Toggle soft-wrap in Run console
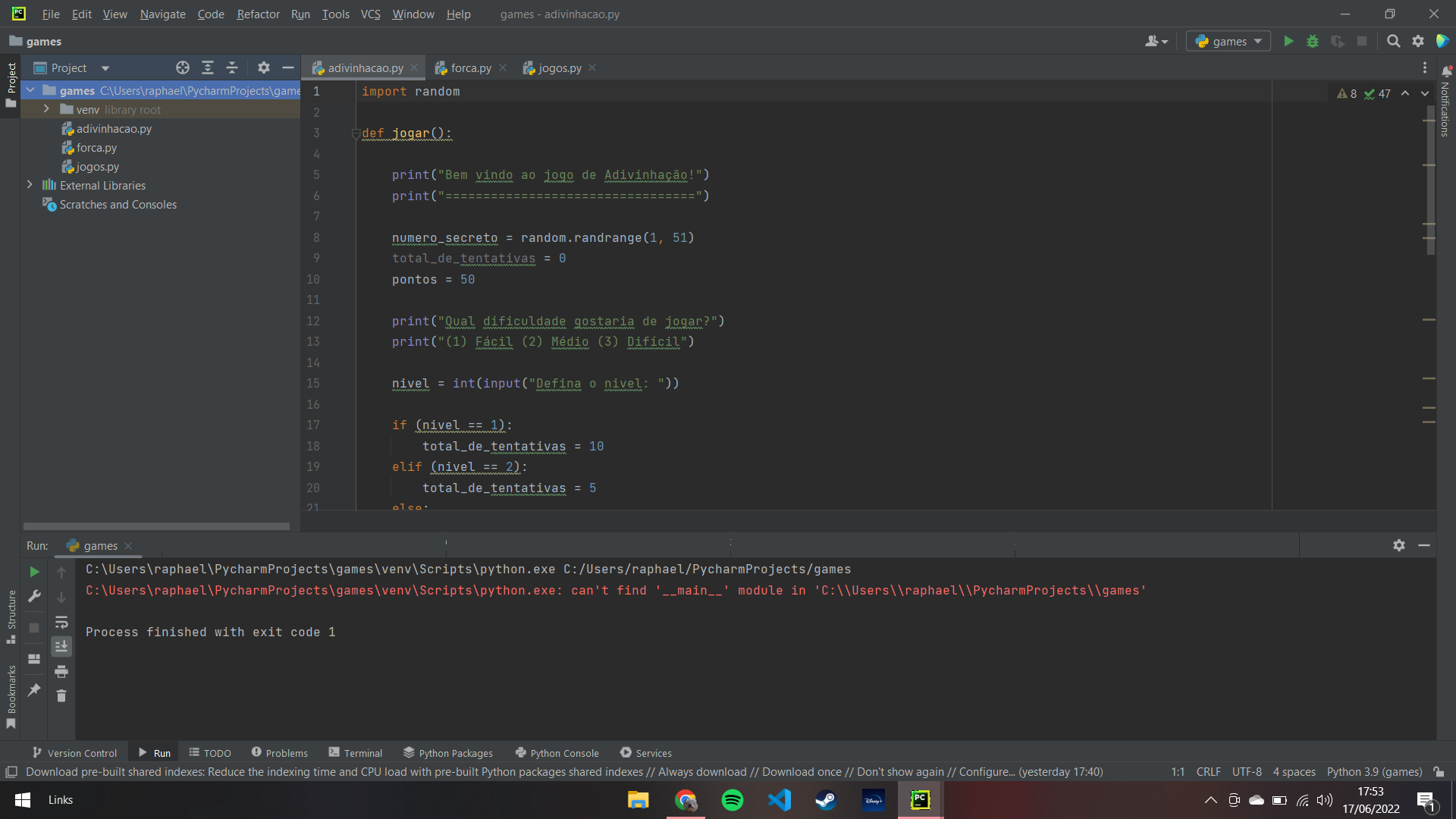Screen dimensions: 1456x819 (61, 622)
